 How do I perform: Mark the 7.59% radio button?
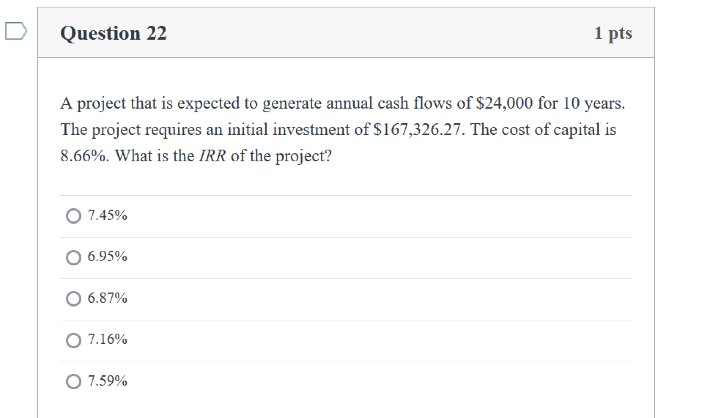[x=74, y=381]
